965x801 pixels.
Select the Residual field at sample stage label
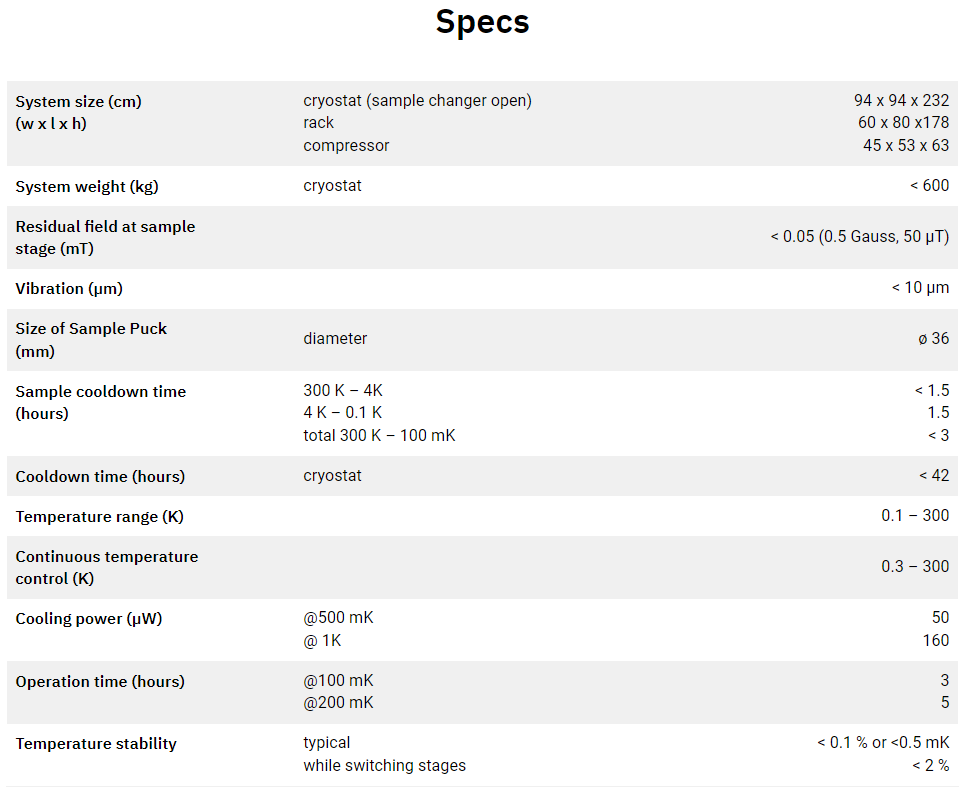click(105, 237)
